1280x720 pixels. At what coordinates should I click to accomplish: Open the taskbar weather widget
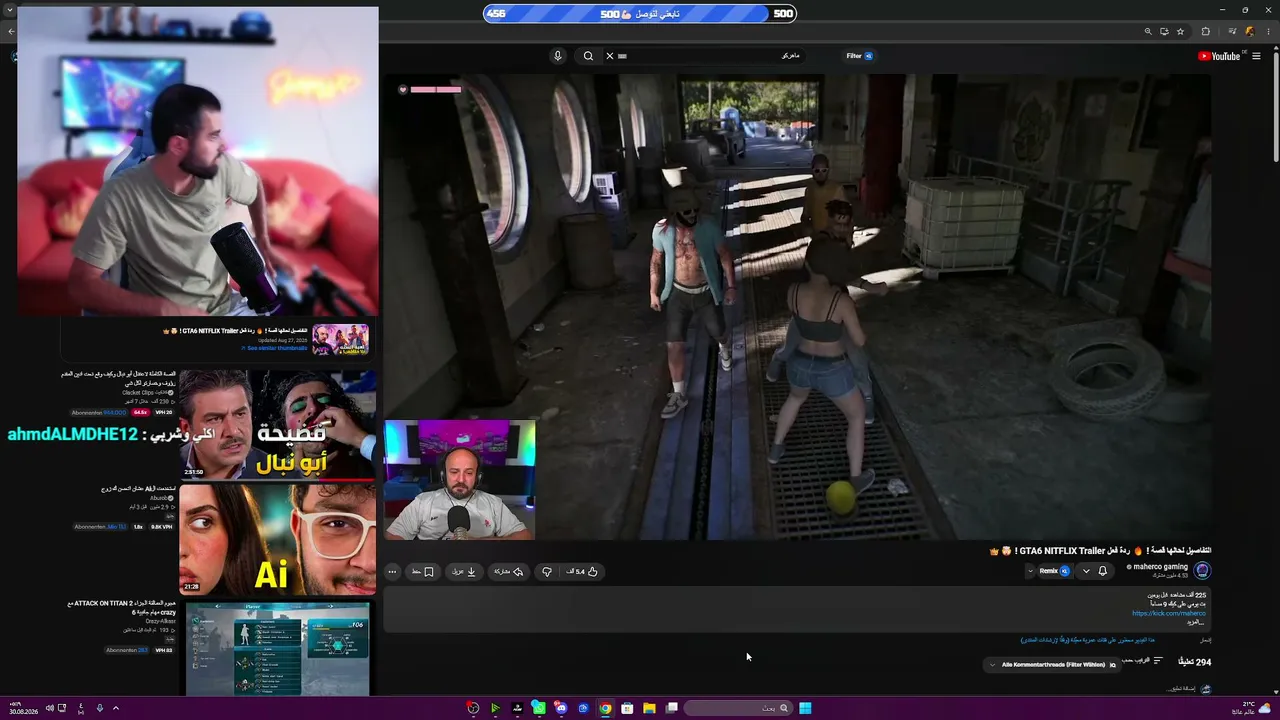coord(1253,708)
